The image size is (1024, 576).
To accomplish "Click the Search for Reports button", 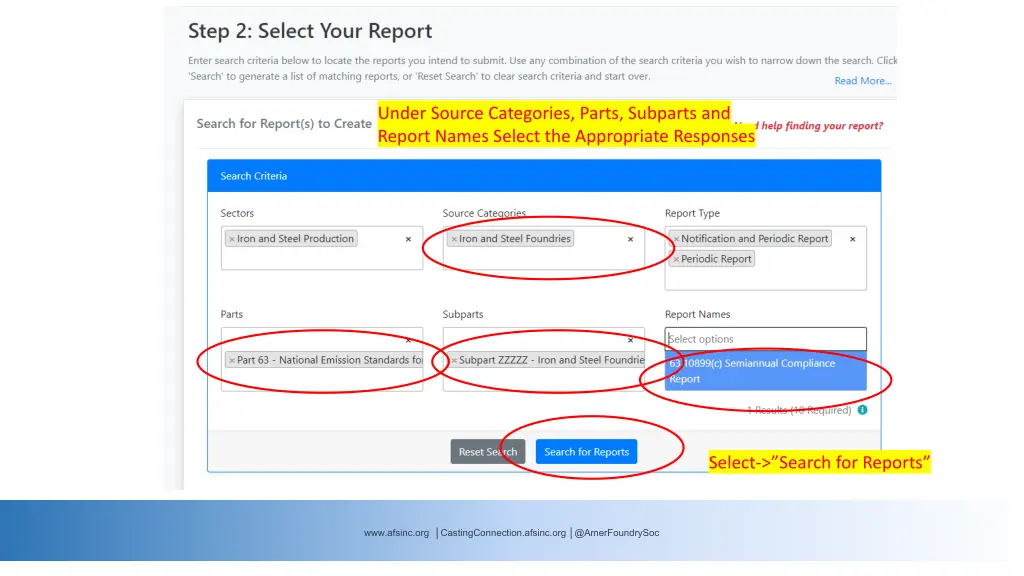I will click(x=586, y=452).
